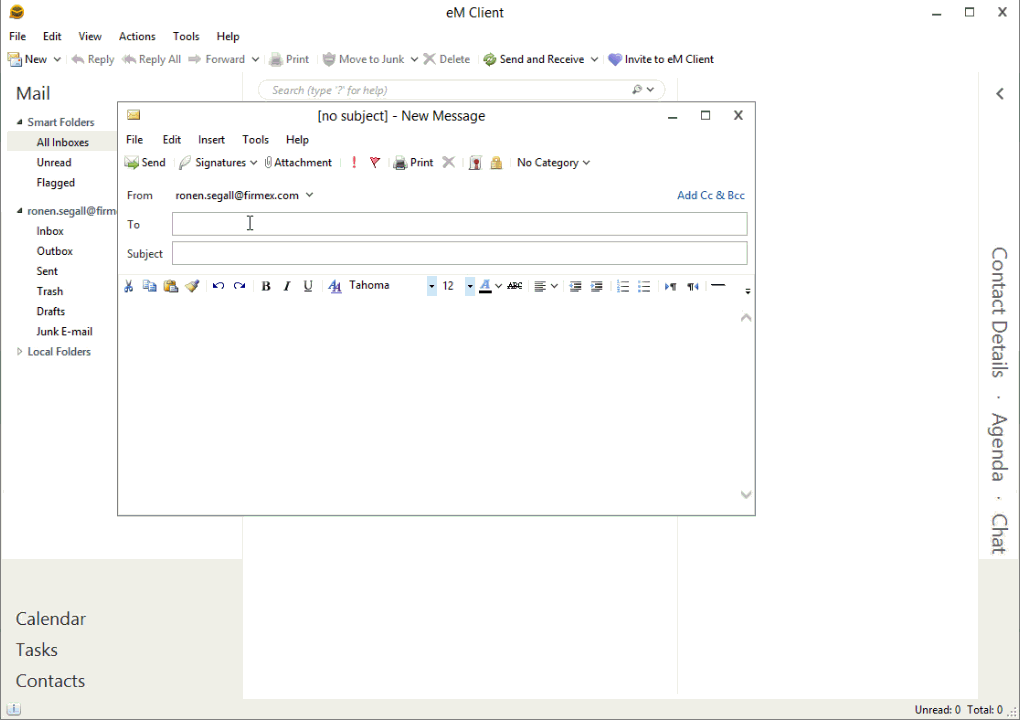1020x720 pixels.
Task: Print the new message draft
Action: pos(413,163)
